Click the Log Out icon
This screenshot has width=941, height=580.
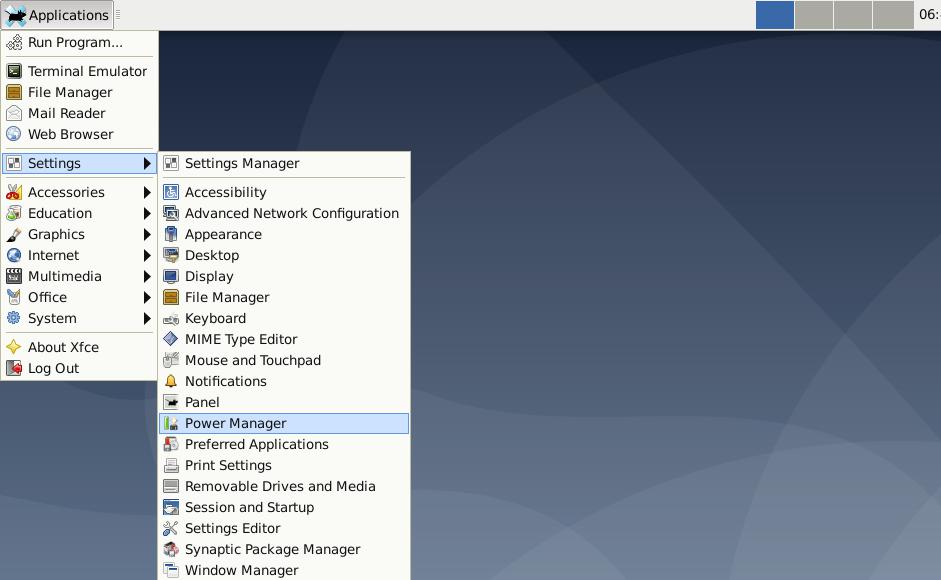14,368
